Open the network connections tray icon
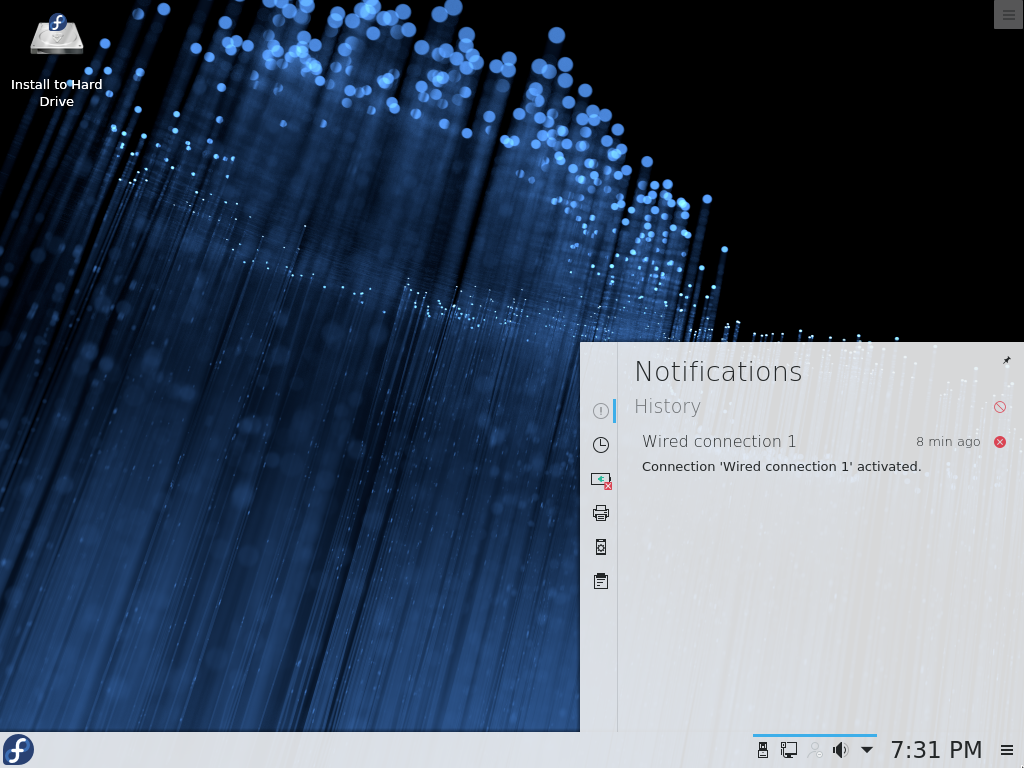 coord(789,750)
